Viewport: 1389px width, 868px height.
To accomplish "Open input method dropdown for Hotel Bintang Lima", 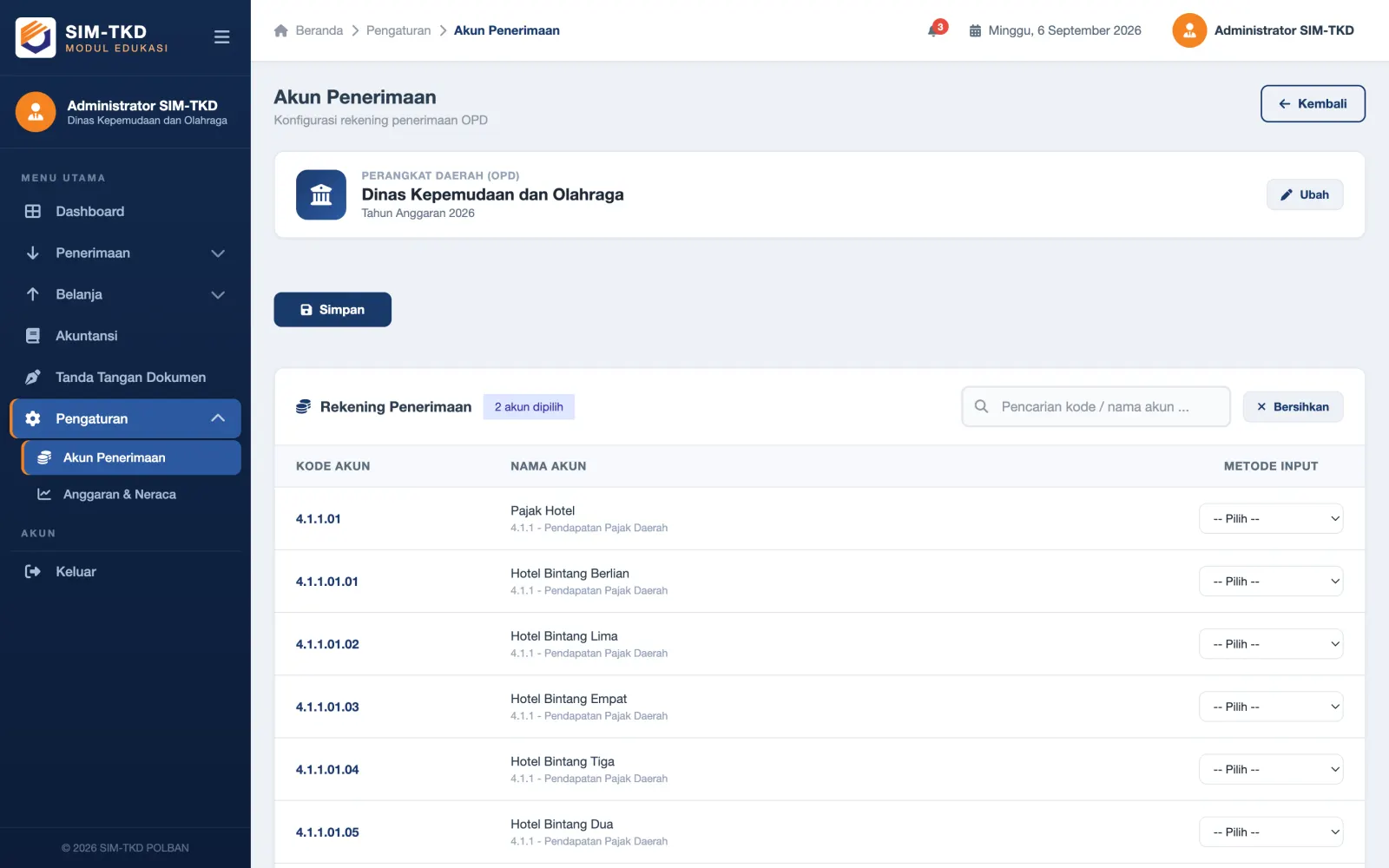I will coord(1271,644).
